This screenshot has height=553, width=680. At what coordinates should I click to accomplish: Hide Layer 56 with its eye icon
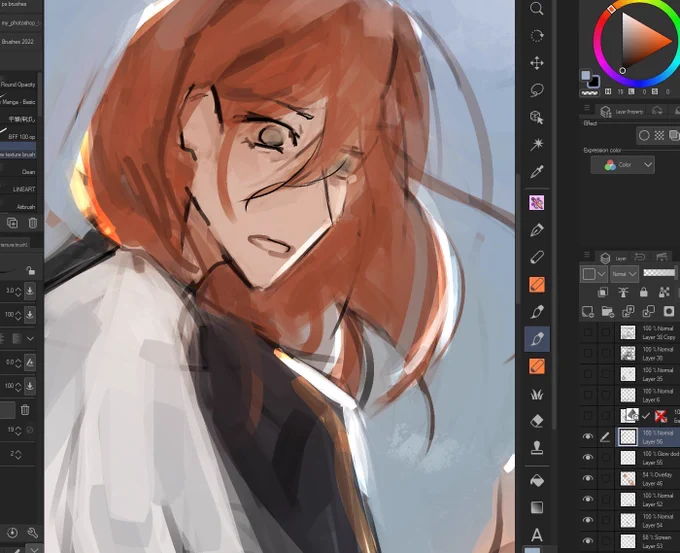click(588, 436)
